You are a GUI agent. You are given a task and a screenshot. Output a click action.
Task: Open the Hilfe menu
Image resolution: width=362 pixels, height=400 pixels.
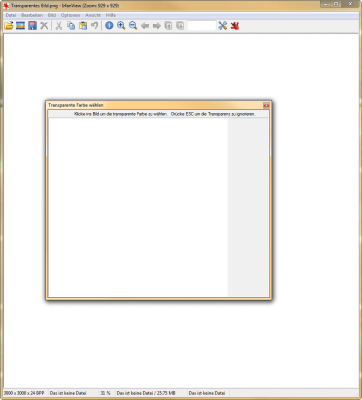pyautogui.click(x=111, y=15)
